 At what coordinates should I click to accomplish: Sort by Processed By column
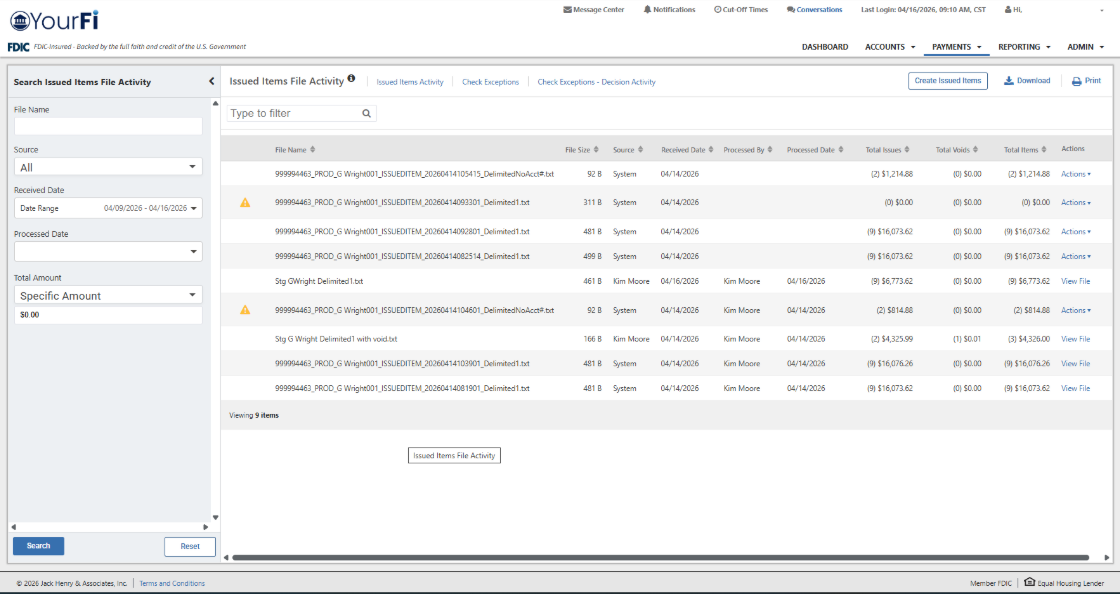748,150
